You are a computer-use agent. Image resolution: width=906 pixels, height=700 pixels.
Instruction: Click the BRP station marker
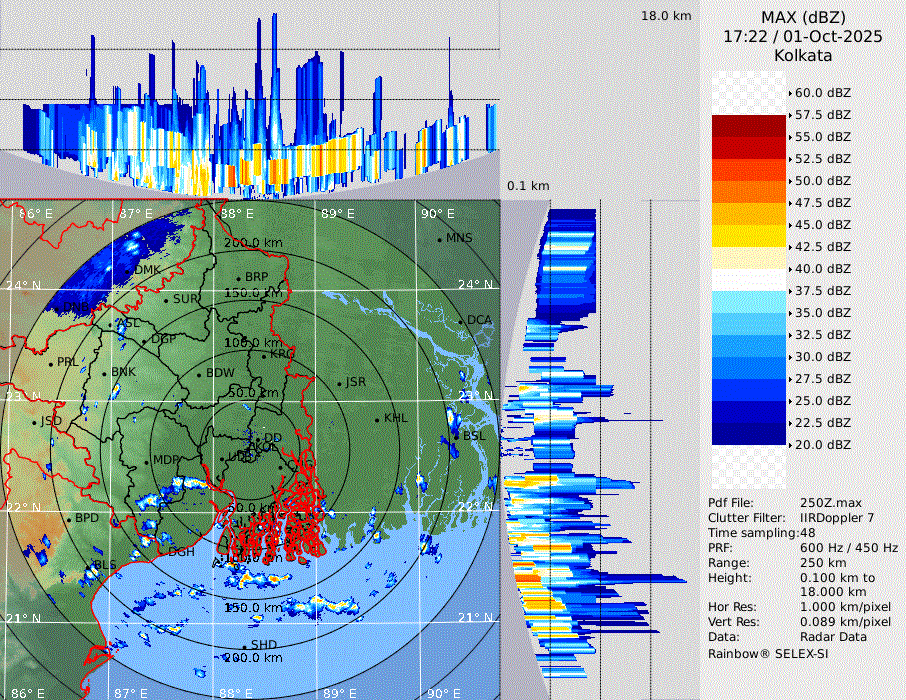(x=238, y=278)
